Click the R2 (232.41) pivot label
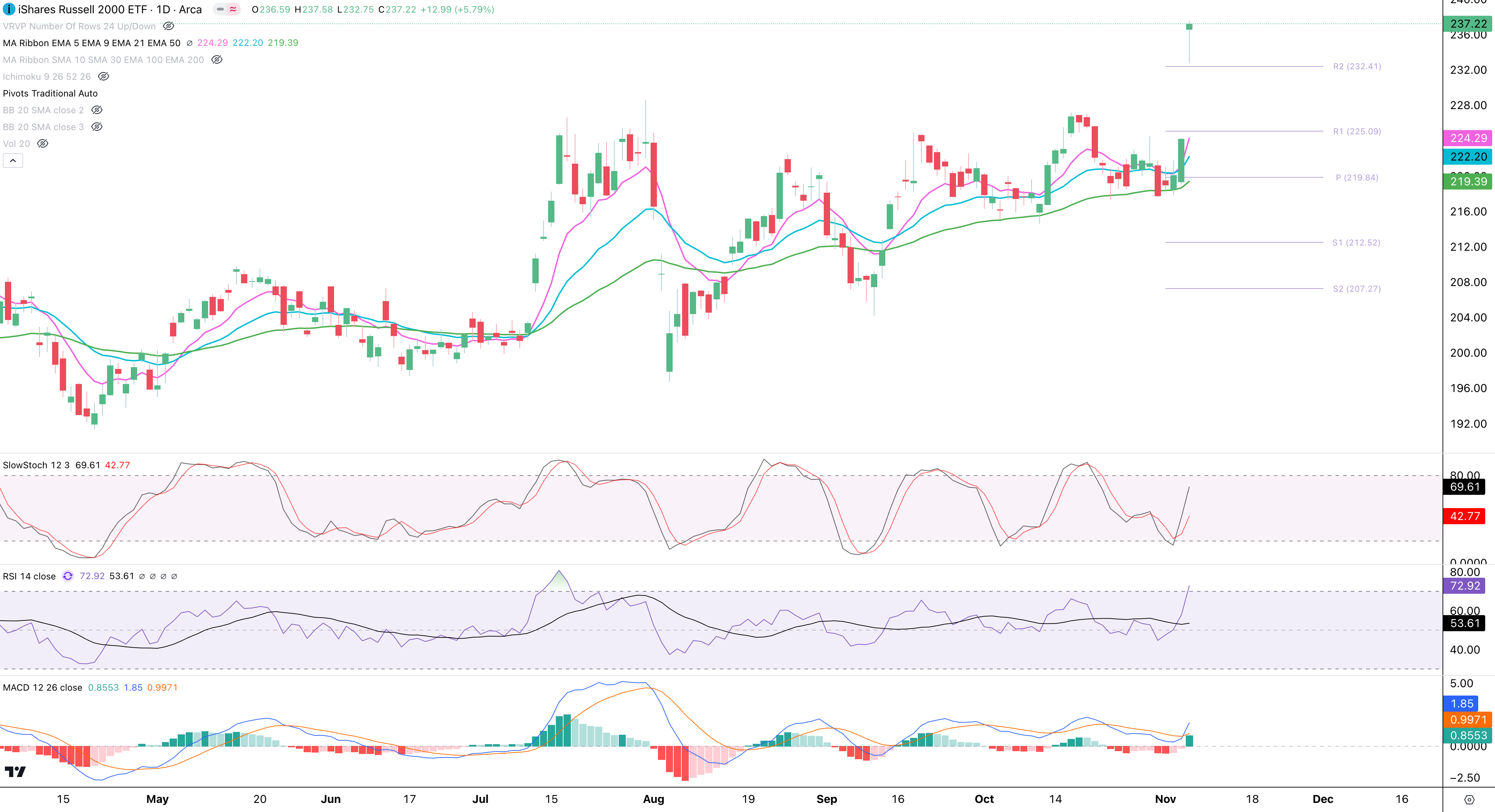Viewport: 1495px width, 812px height. click(1357, 66)
